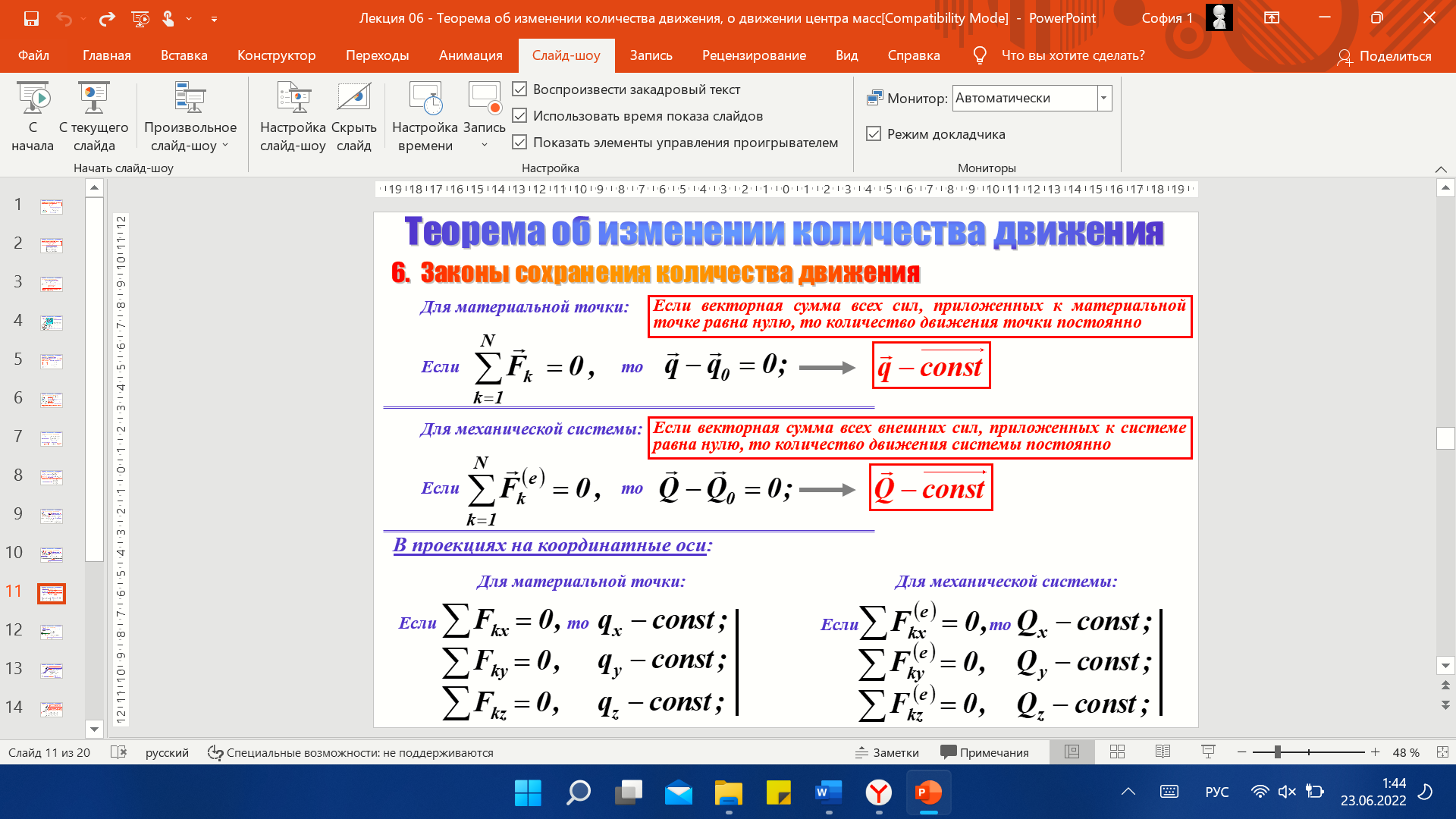Image resolution: width=1456 pixels, height=819 pixels.
Task: Open the Переходы tab
Action: pos(378,55)
